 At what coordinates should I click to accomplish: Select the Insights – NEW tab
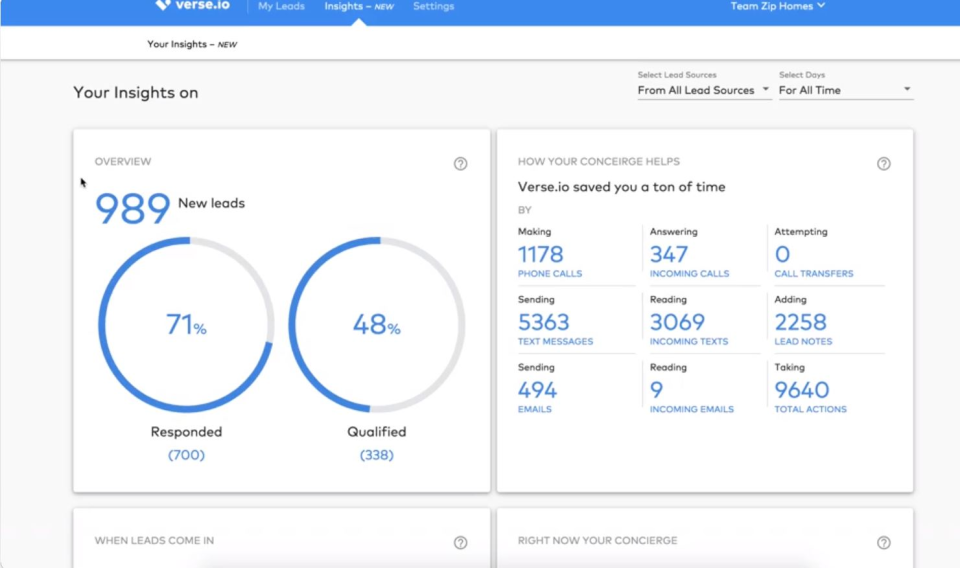point(359,6)
